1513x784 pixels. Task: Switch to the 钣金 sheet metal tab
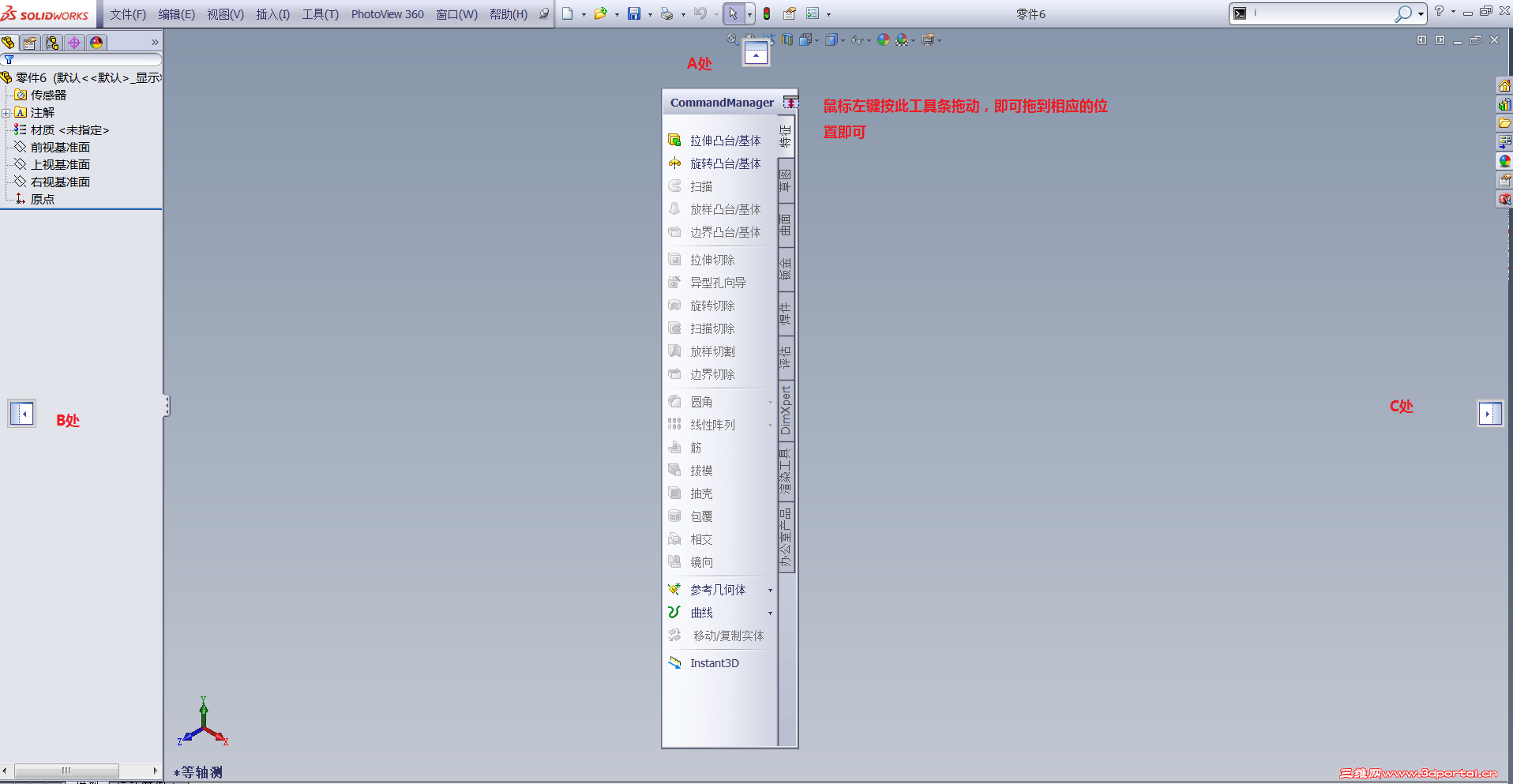786,269
